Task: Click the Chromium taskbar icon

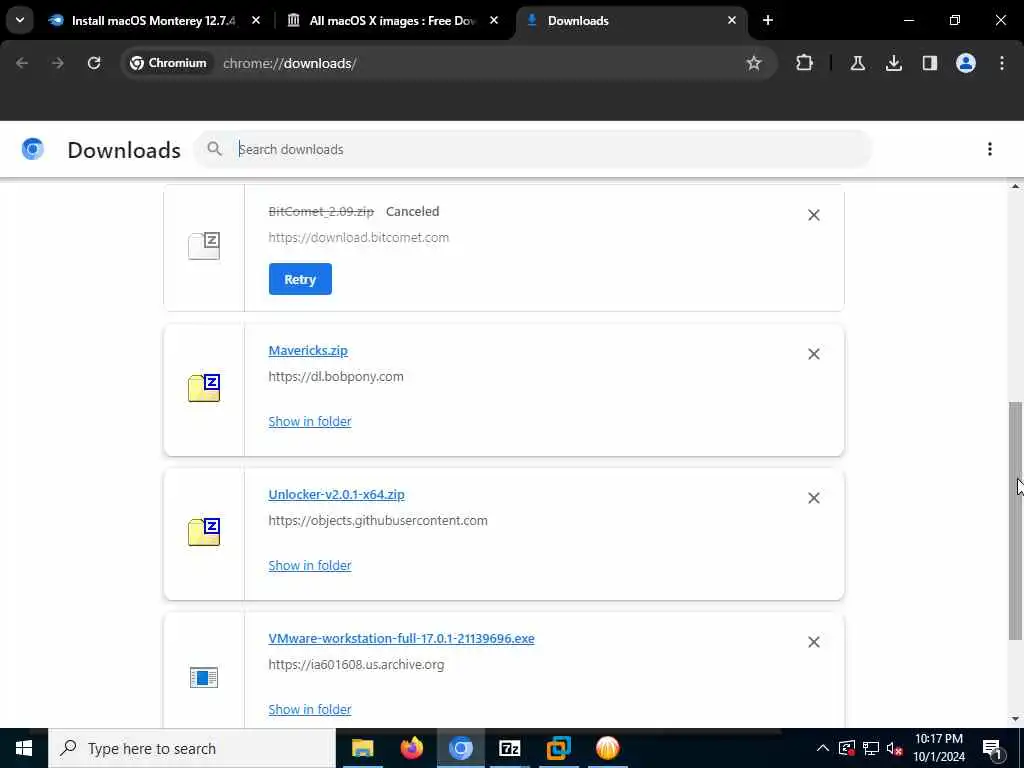Action: 460,748
